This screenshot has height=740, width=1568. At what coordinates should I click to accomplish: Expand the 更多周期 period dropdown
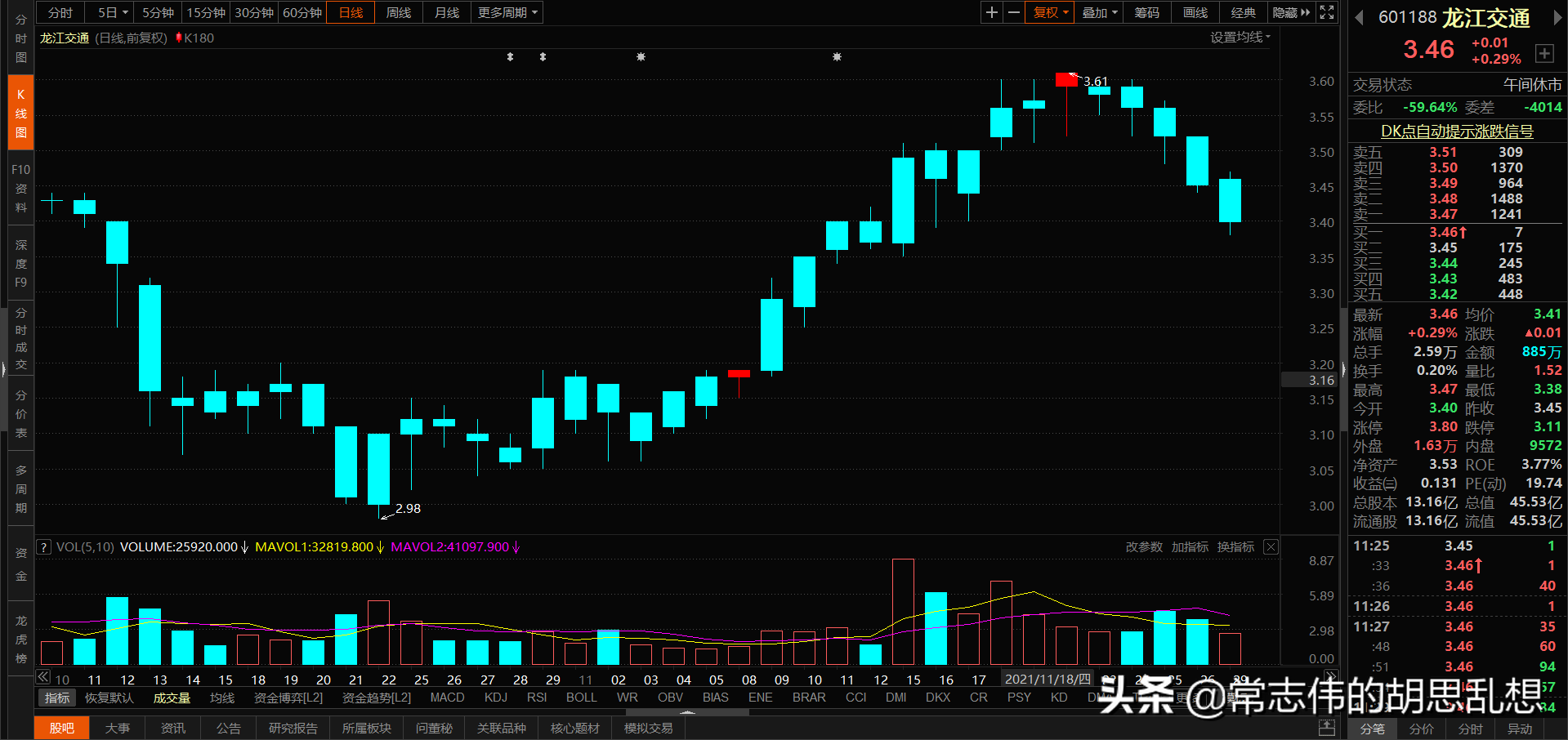click(x=507, y=12)
